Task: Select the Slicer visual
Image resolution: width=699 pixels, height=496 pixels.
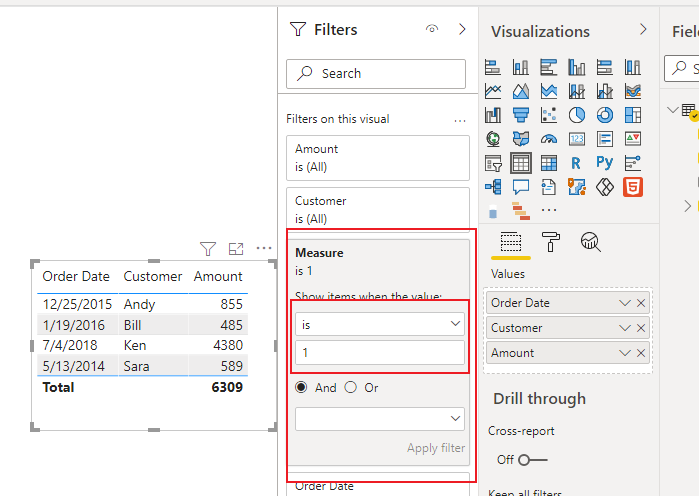Action: [x=493, y=163]
